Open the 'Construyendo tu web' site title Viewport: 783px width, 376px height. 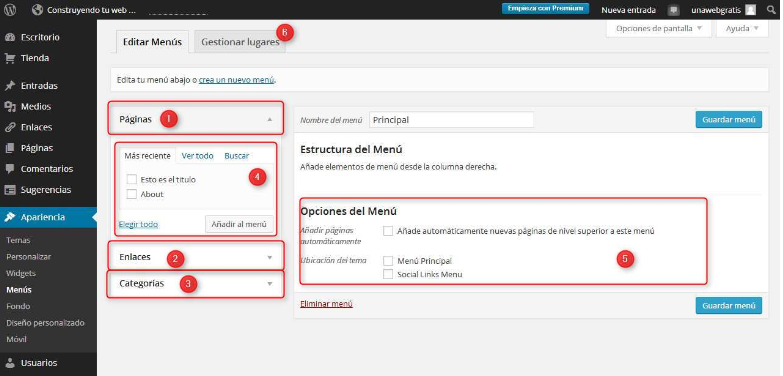pyautogui.click(x=91, y=10)
